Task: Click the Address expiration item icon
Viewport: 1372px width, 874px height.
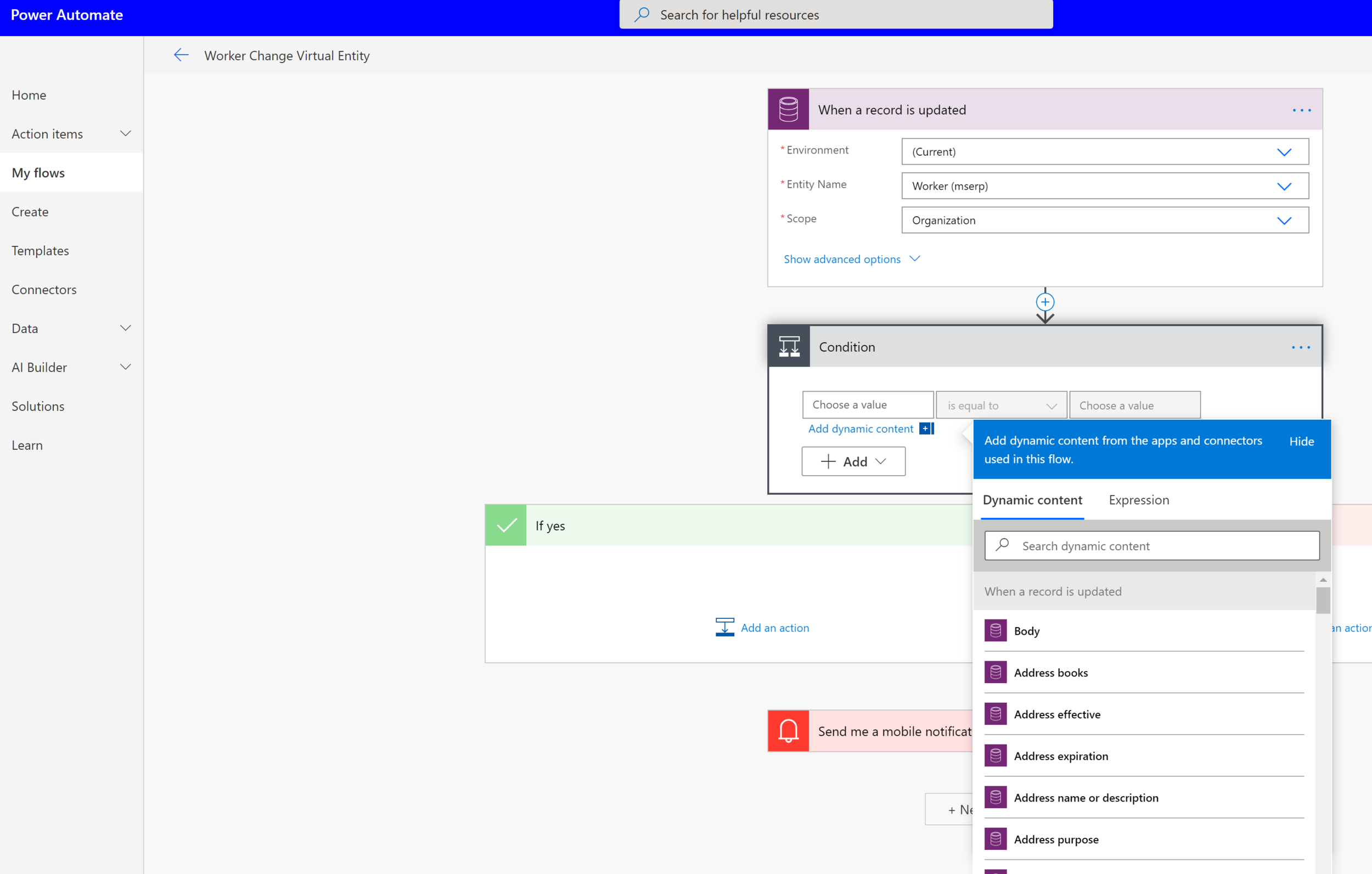Action: click(x=996, y=755)
